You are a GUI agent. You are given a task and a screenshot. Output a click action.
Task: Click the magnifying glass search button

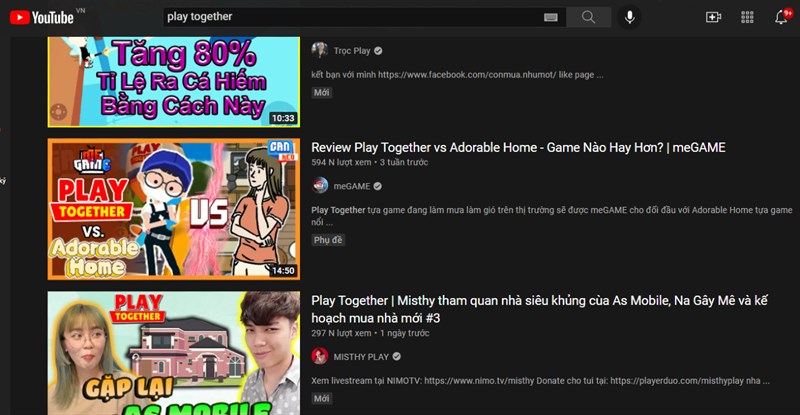click(x=588, y=17)
